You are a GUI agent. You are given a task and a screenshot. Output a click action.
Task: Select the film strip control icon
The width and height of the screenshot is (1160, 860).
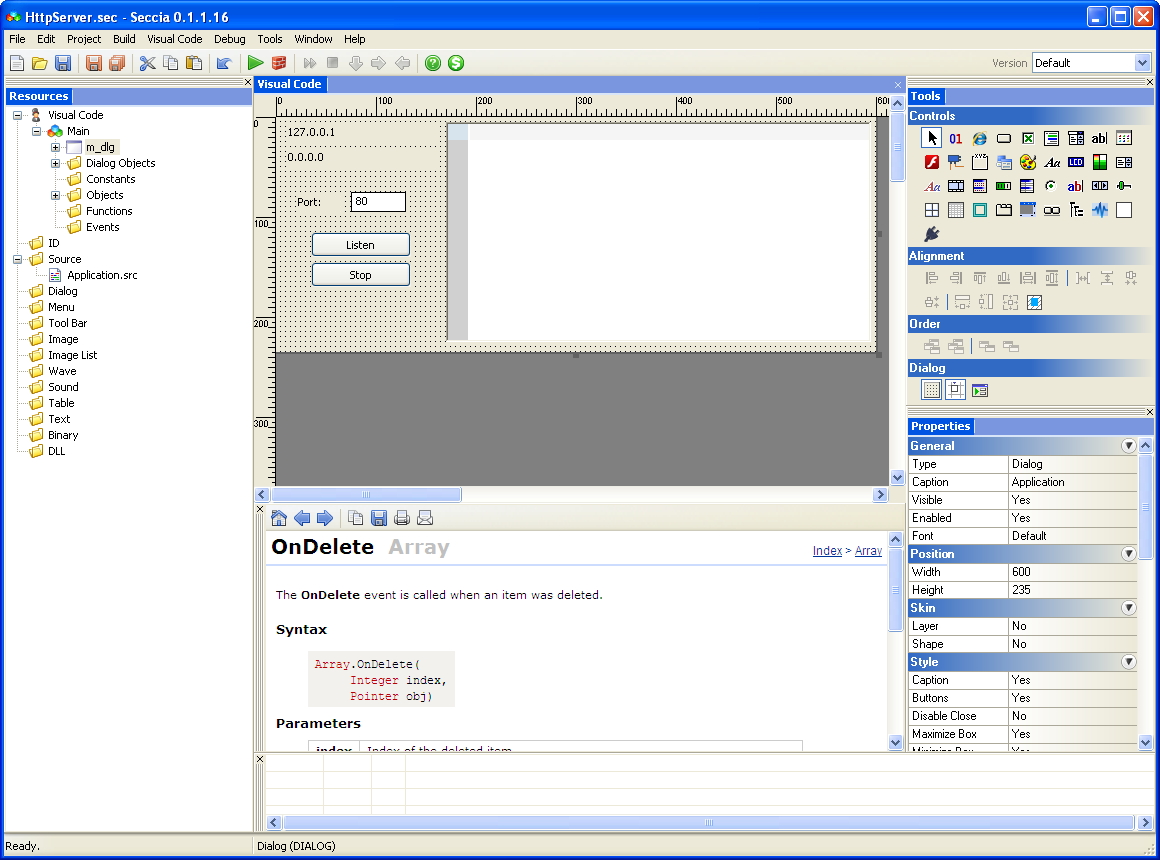pyautogui.click(x=956, y=186)
